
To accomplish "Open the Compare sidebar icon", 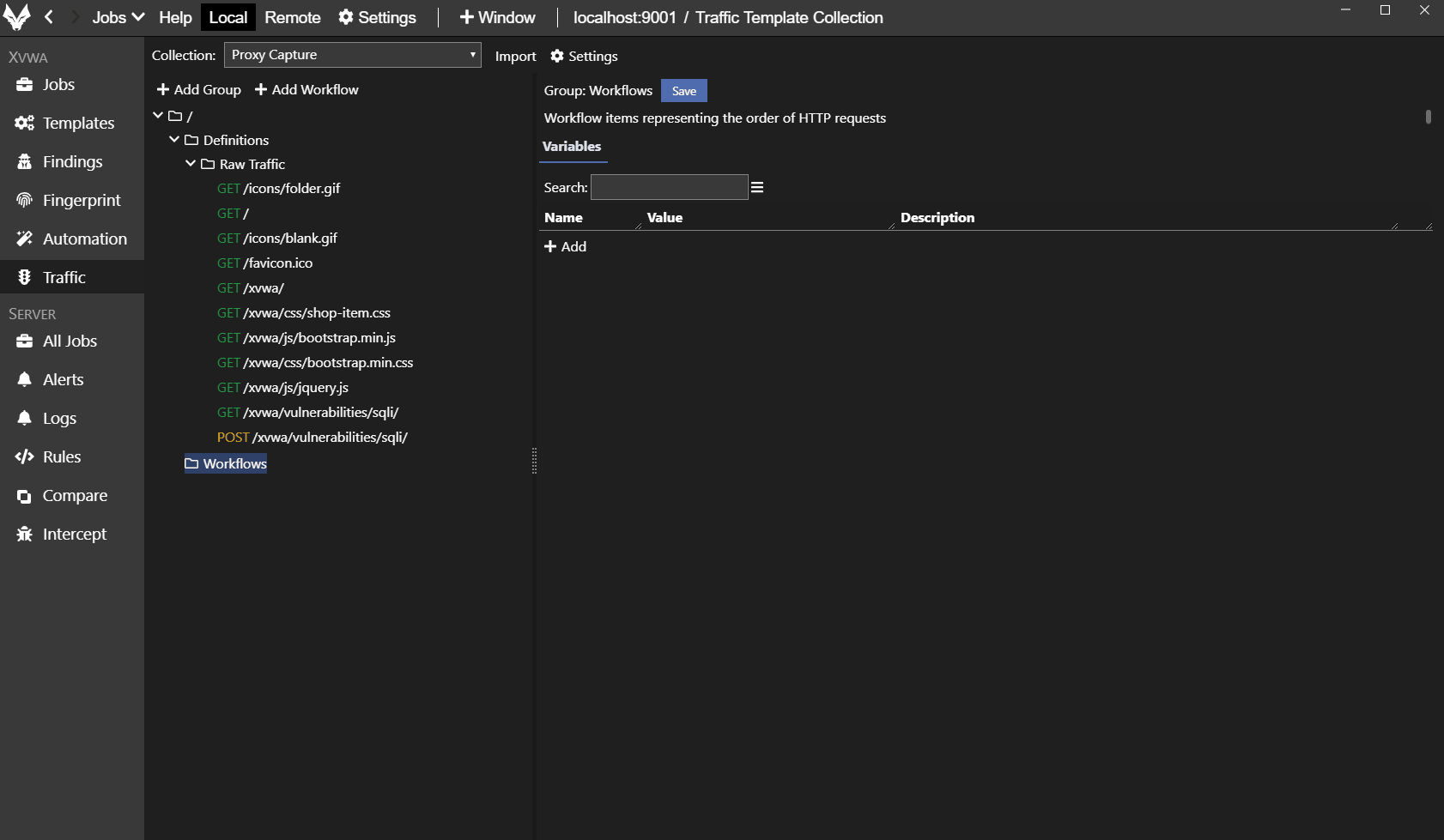I will pyautogui.click(x=24, y=496).
